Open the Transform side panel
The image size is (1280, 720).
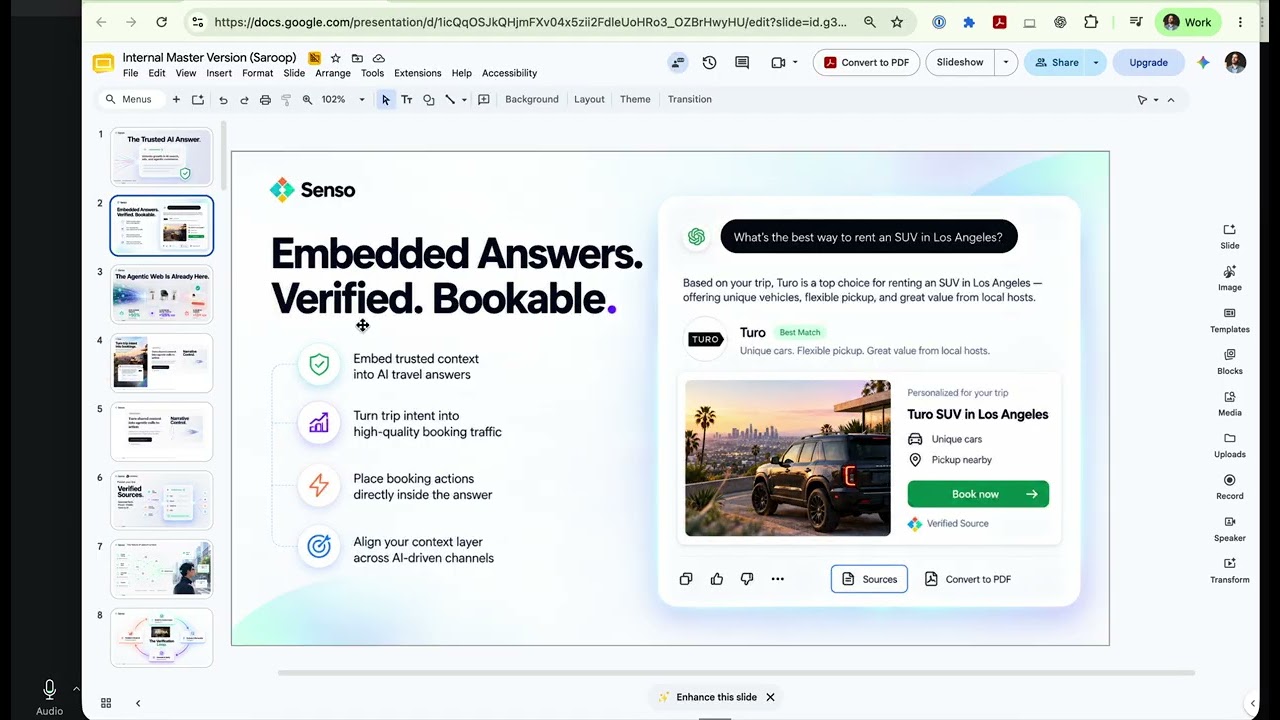click(x=1230, y=570)
